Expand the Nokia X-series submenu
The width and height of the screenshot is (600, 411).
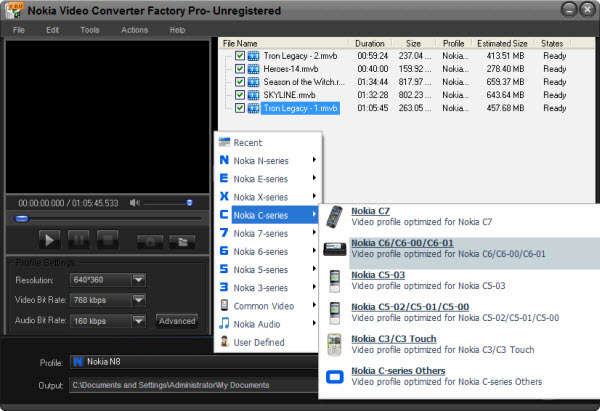point(314,196)
